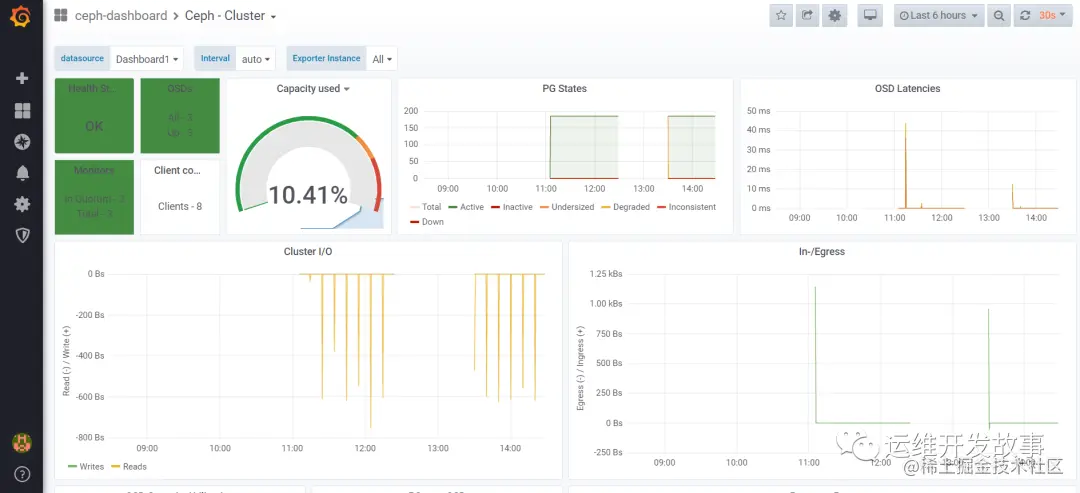Click Monitors quorum panel
This screenshot has height=493, width=1080.
click(94, 197)
